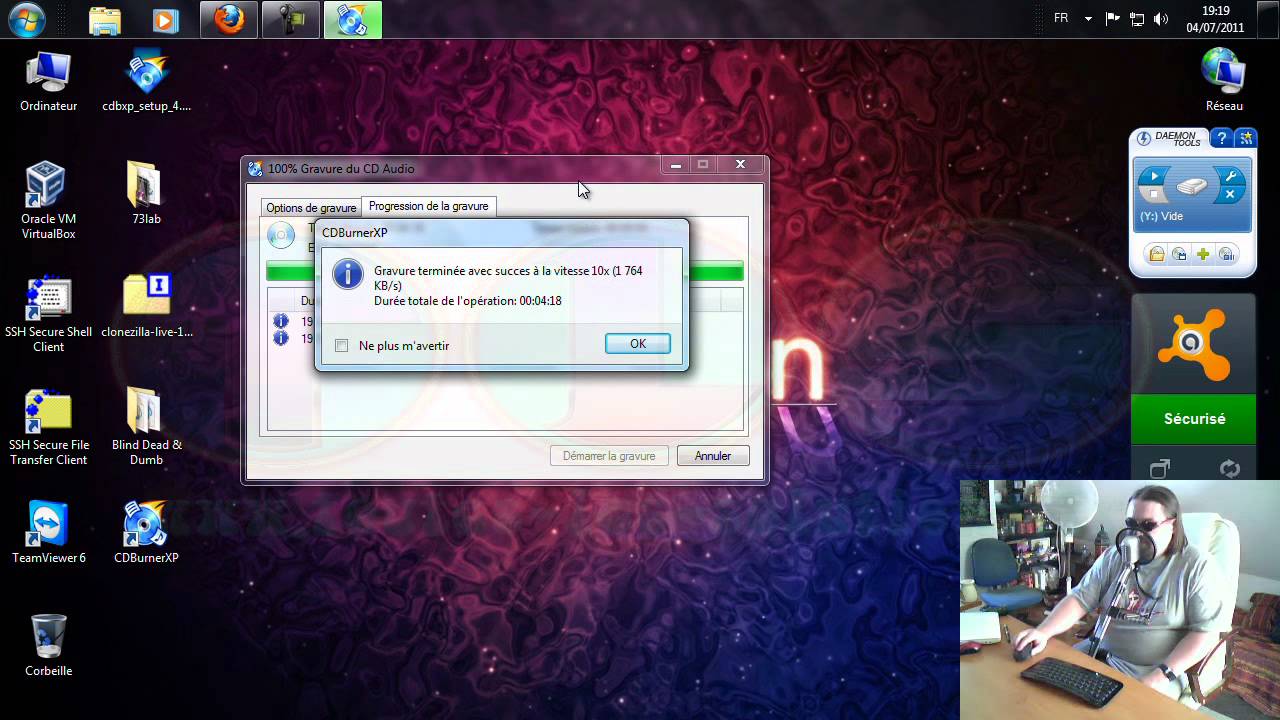Switch to the 'Options de gravure' tab
Image resolution: width=1280 pixels, height=720 pixels.
point(311,208)
